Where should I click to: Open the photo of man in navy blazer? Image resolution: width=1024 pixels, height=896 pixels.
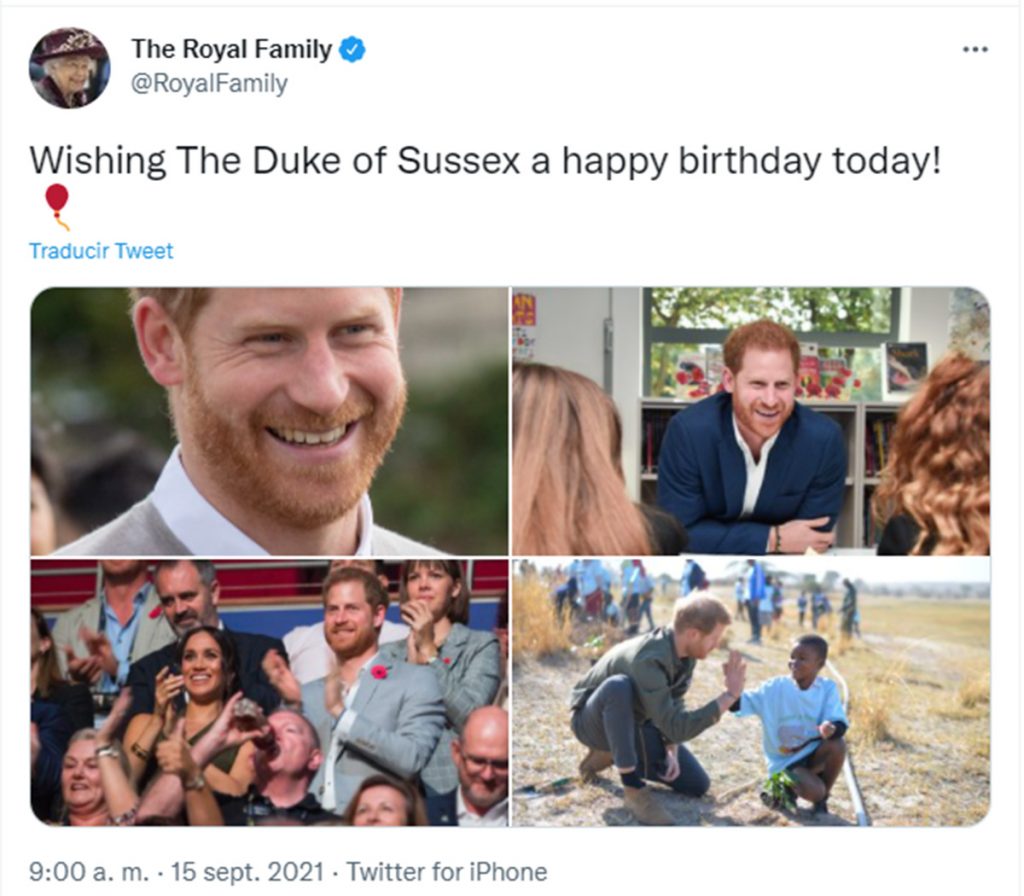click(x=751, y=421)
